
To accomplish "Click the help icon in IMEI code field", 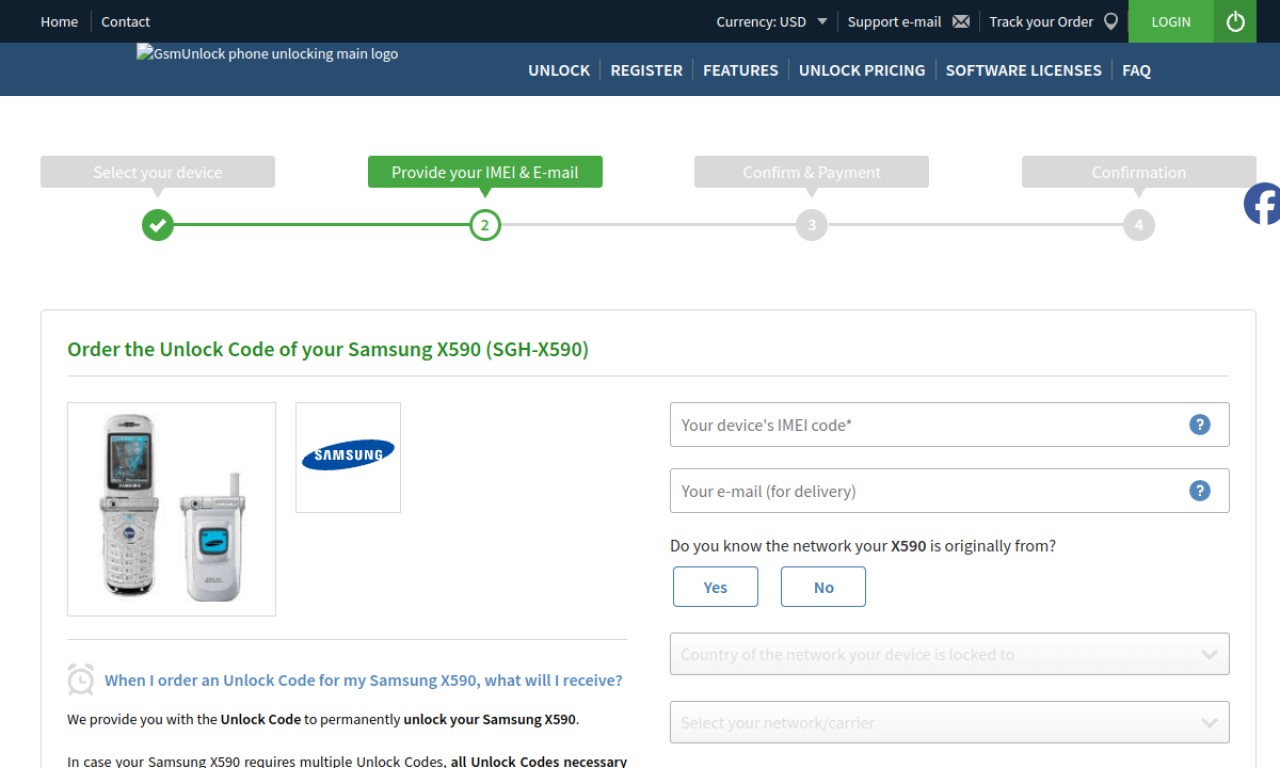I will click(1200, 425).
